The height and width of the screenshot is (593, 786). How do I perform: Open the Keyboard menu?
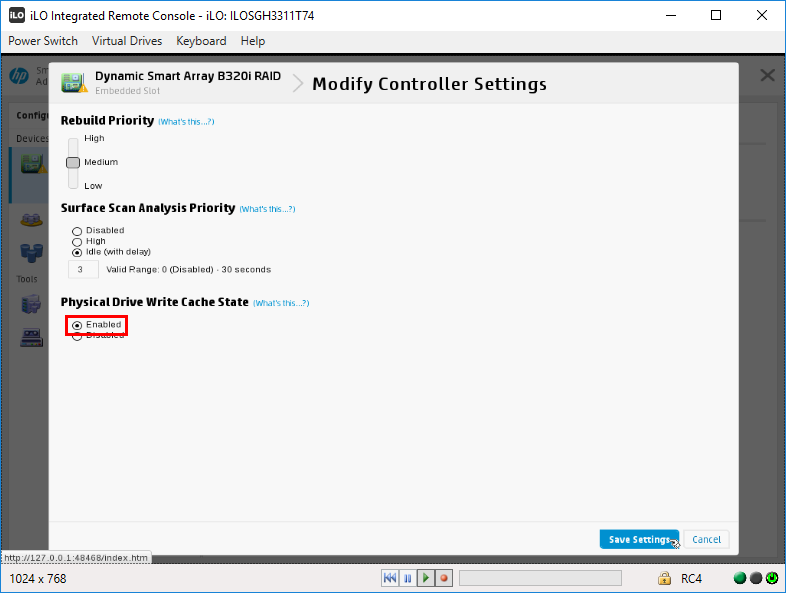click(x=201, y=41)
